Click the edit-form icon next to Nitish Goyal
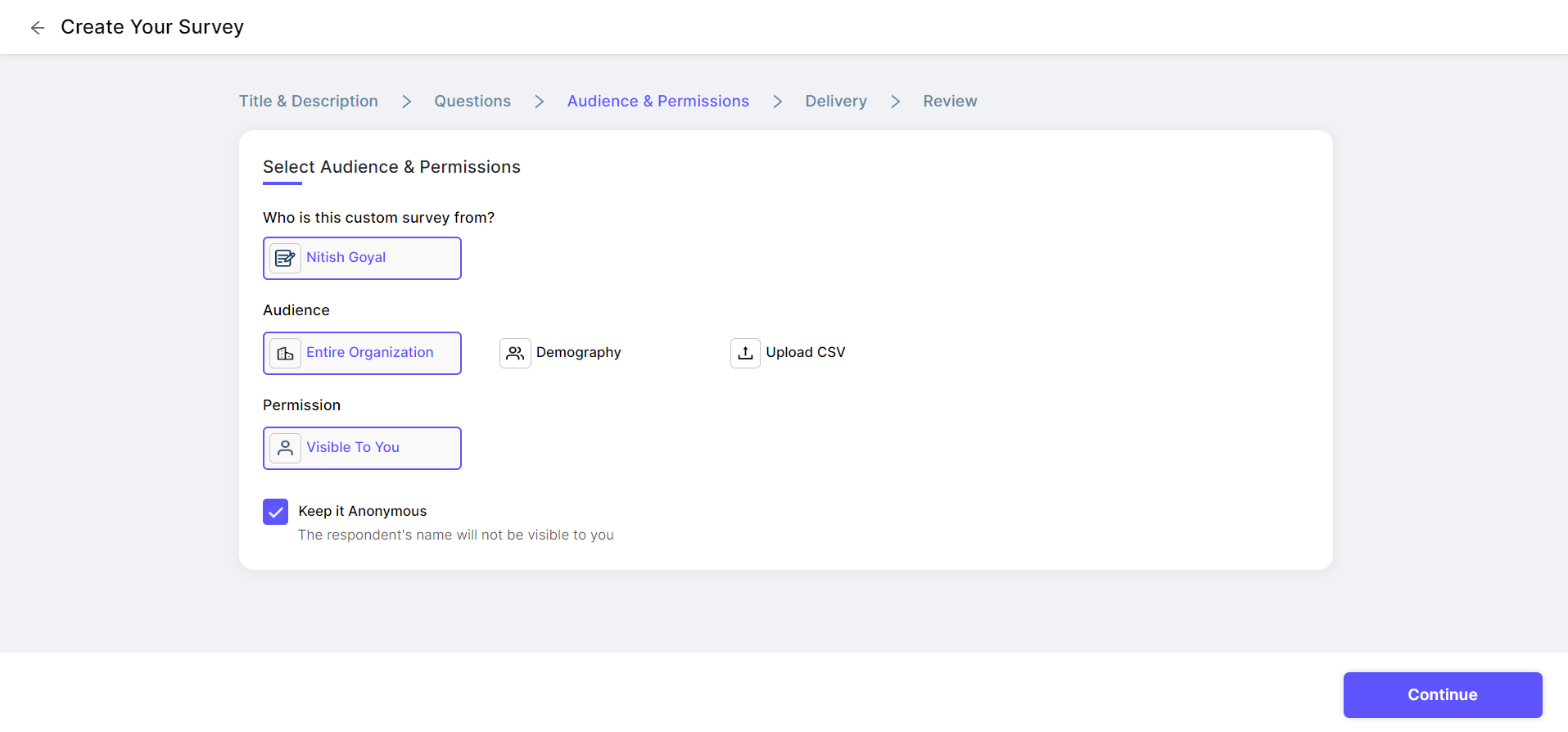 click(285, 258)
